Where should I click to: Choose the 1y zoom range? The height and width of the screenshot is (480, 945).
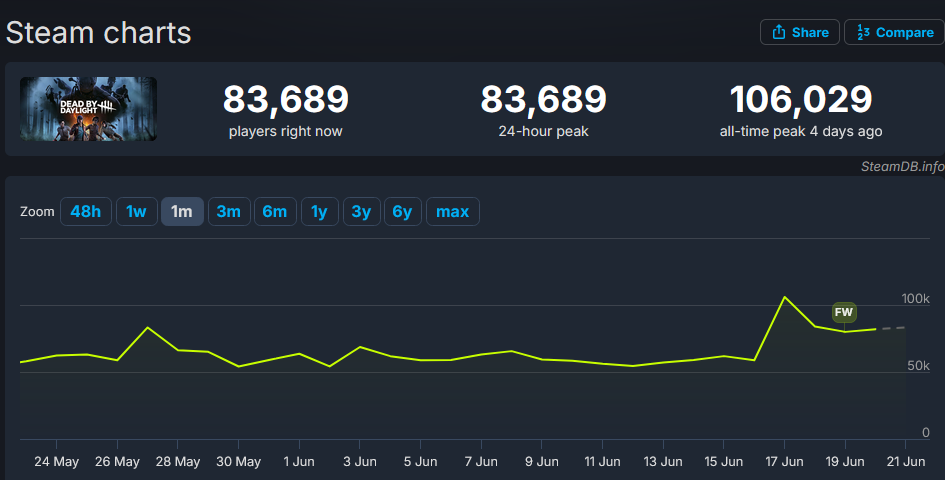[319, 212]
